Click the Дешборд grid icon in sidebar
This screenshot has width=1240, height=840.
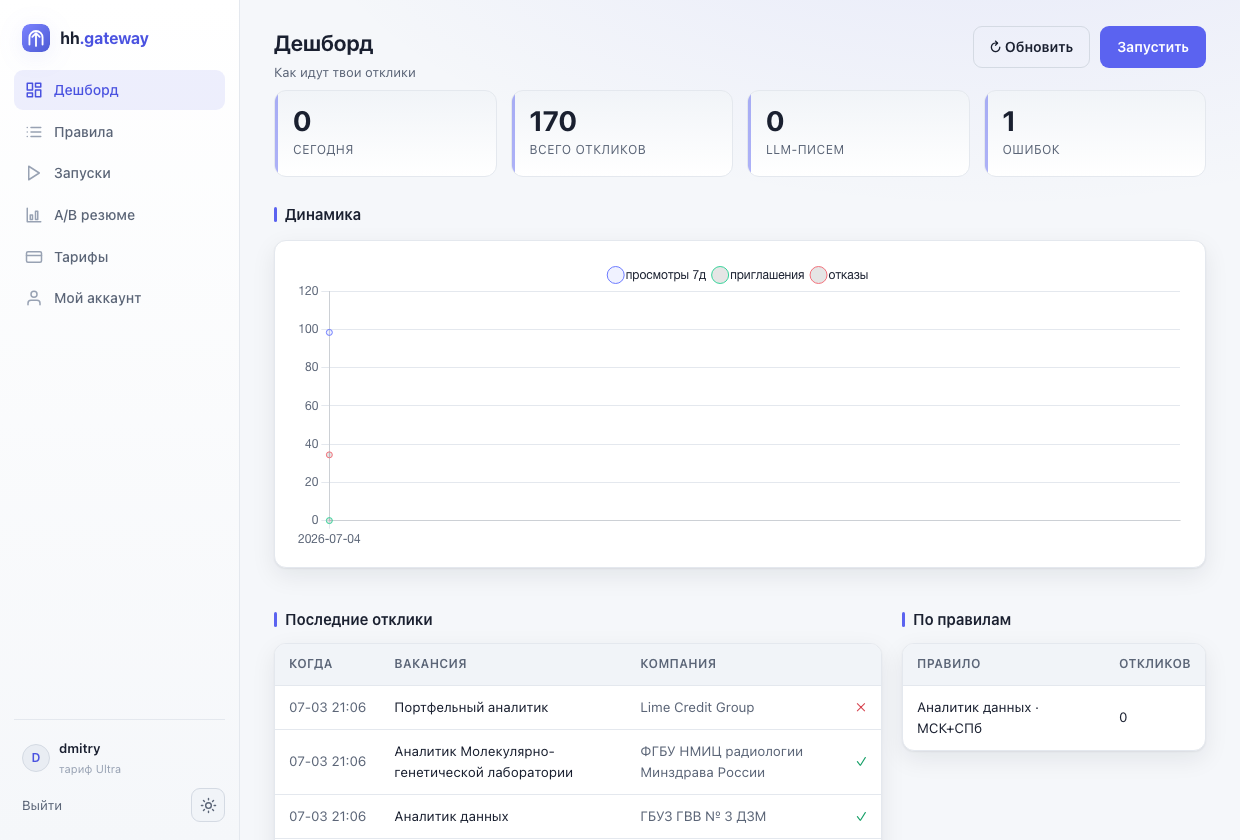click(x=34, y=90)
